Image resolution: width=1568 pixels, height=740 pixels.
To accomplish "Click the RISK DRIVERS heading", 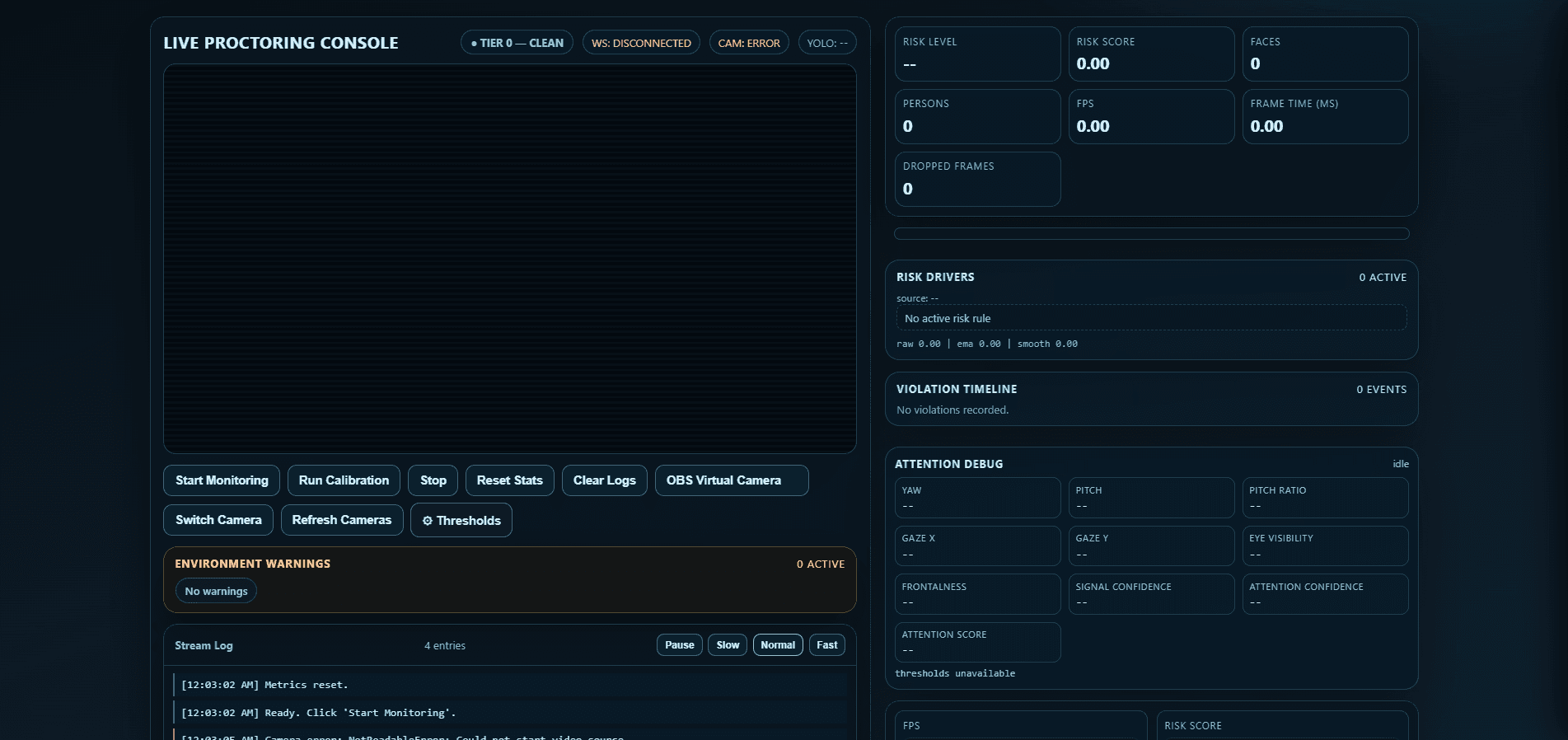I will pos(935,277).
